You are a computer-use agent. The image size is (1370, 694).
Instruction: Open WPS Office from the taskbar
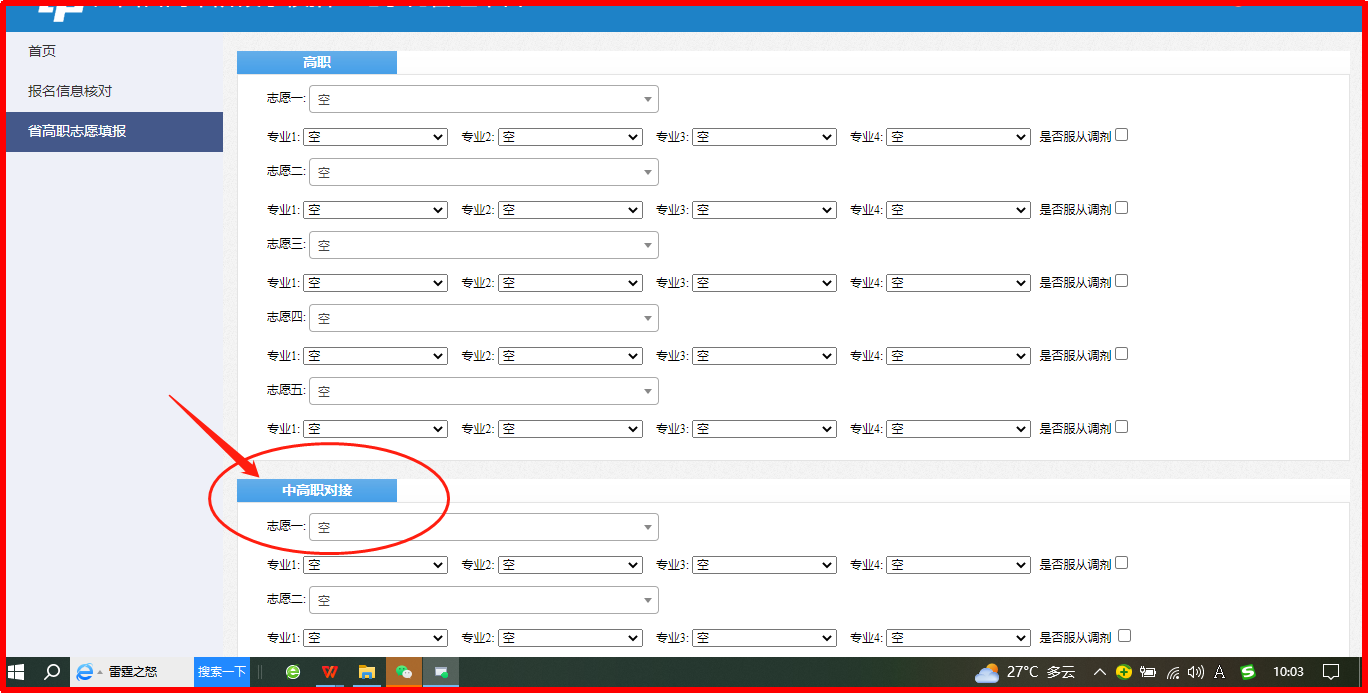pyautogui.click(x=329, y=672)
